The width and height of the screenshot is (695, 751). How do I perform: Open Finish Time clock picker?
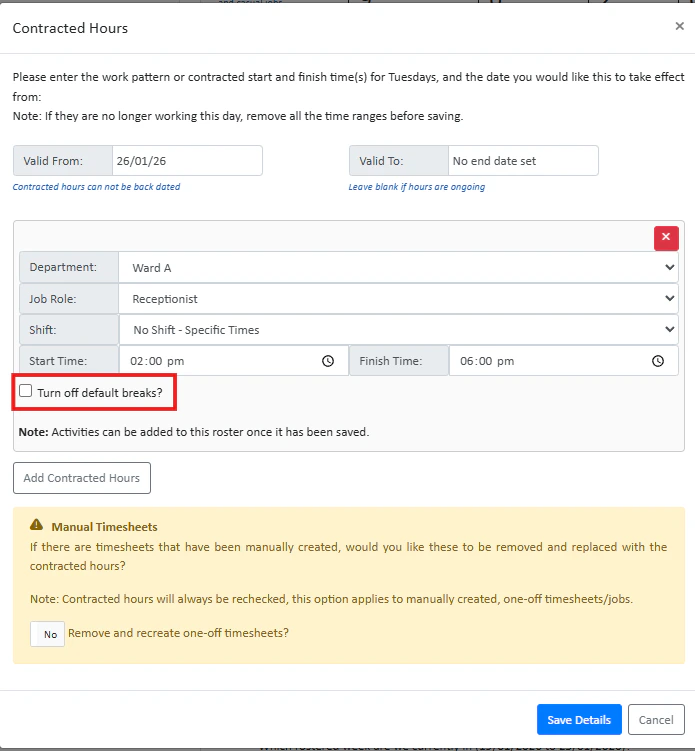658,361
